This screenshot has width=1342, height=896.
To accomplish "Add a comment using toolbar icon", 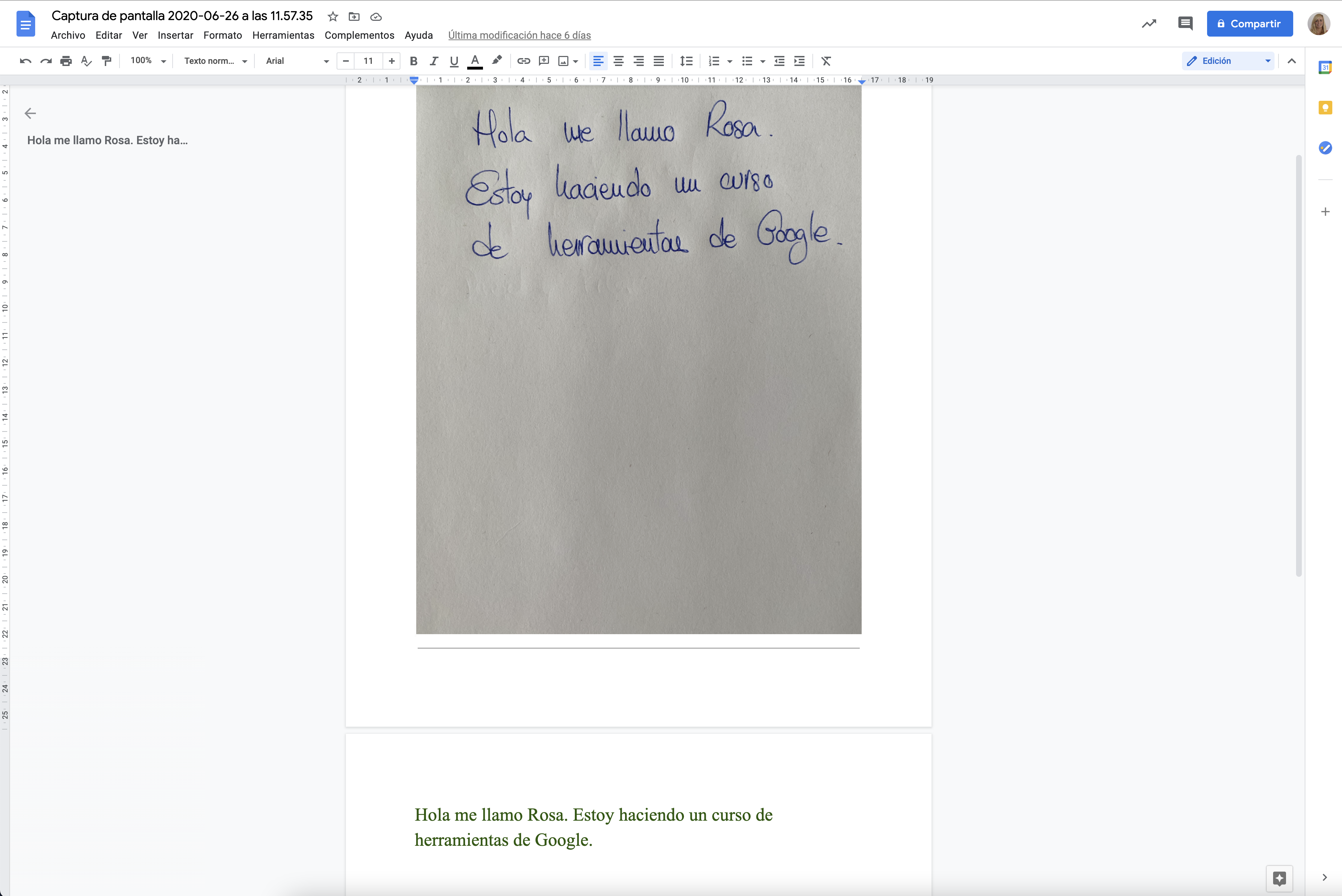I will pyautogui.click(x=544, y=61).
